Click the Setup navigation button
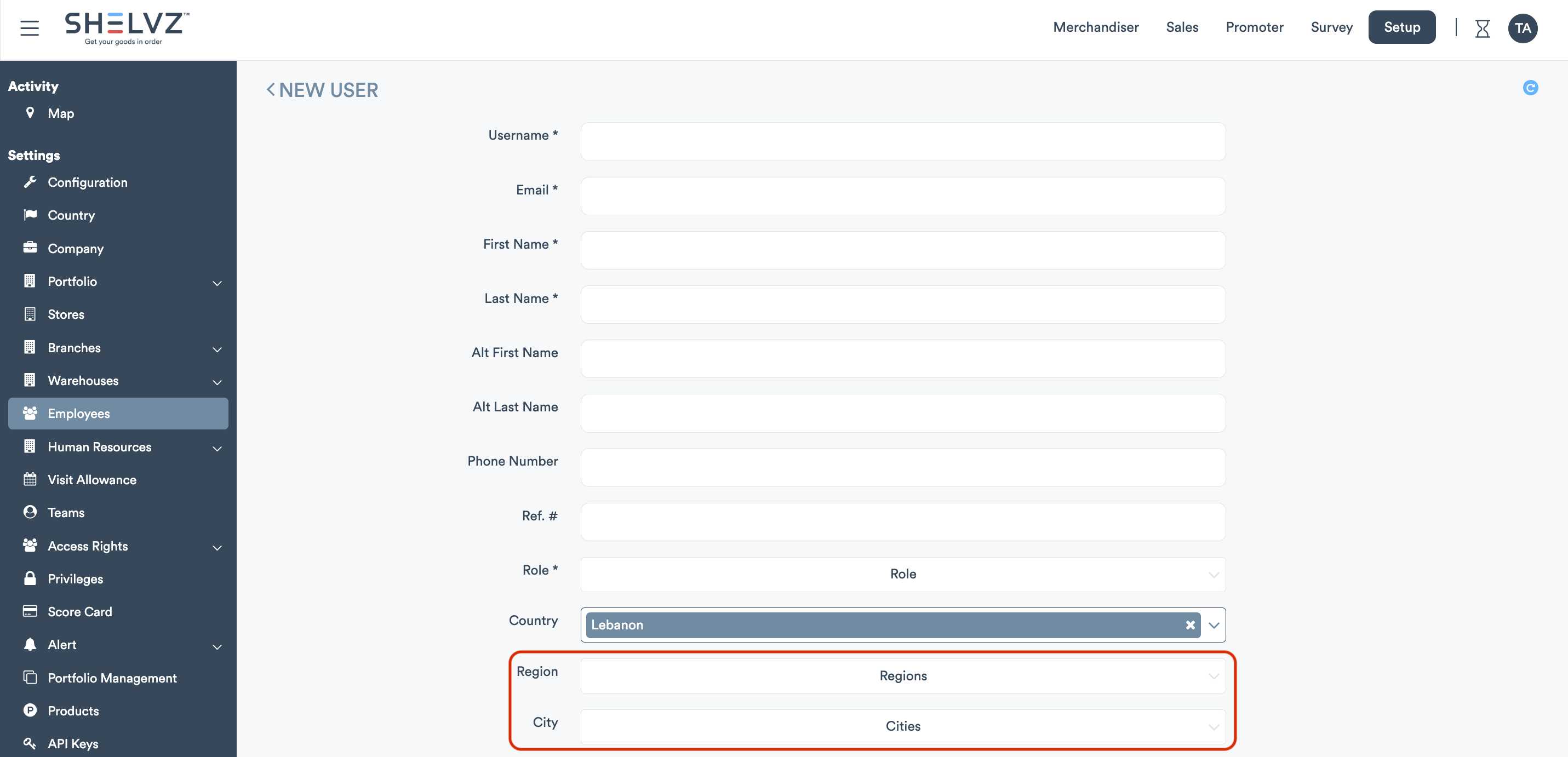The height and width of the screenshot is (757, 1568). 1401,27
